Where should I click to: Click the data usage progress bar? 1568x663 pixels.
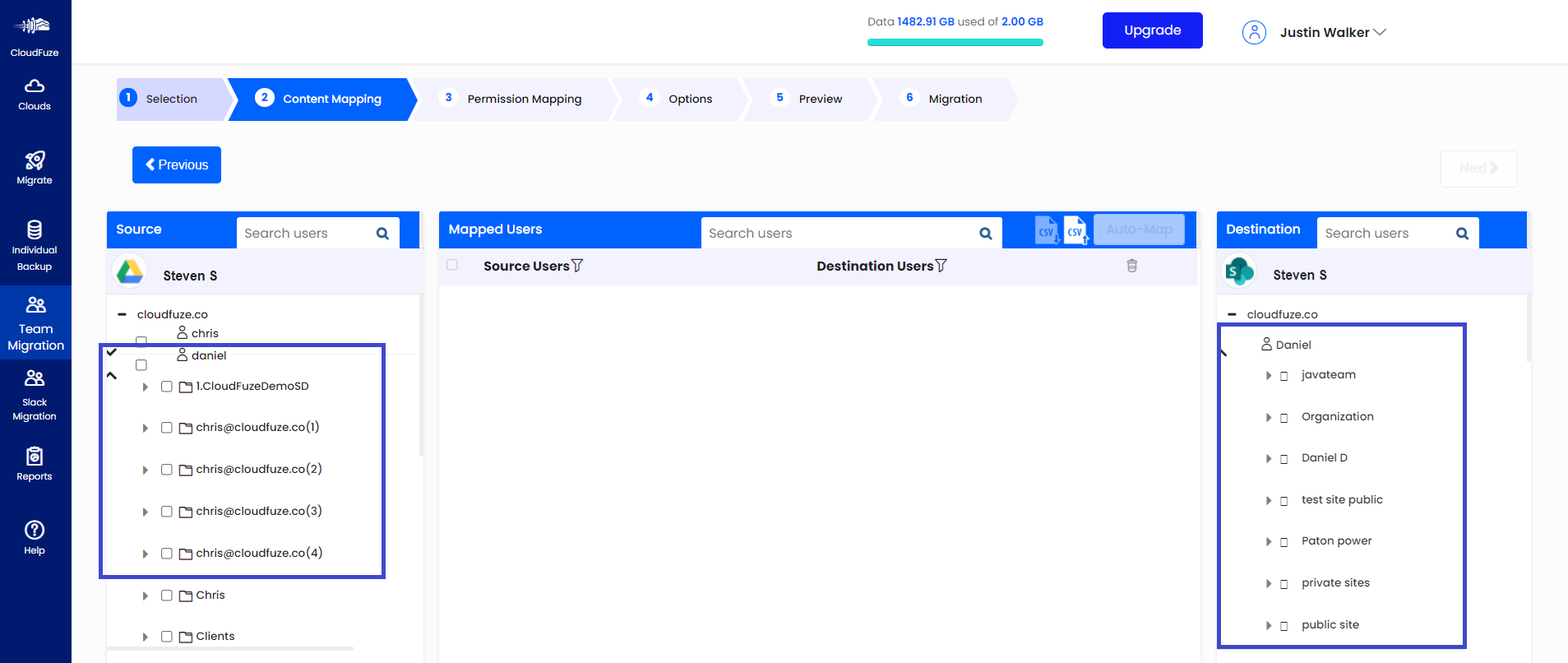coord(955,42)
